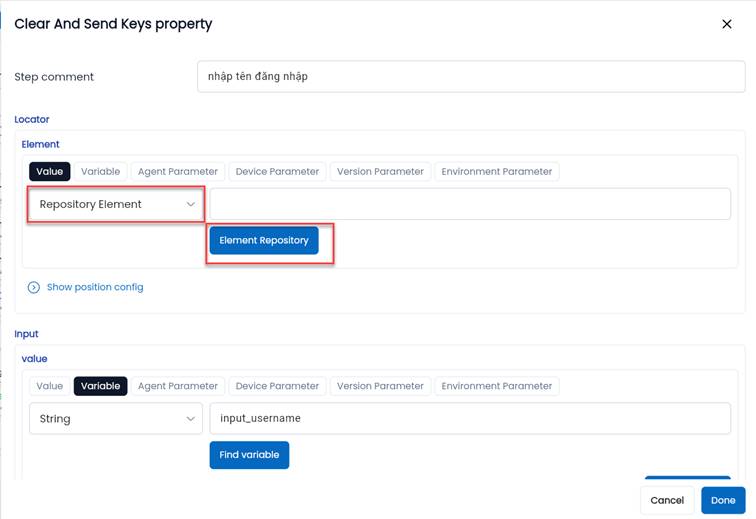The image size is (756, 519).
Task: Select Variable tab in Element section
Action: 101,172
